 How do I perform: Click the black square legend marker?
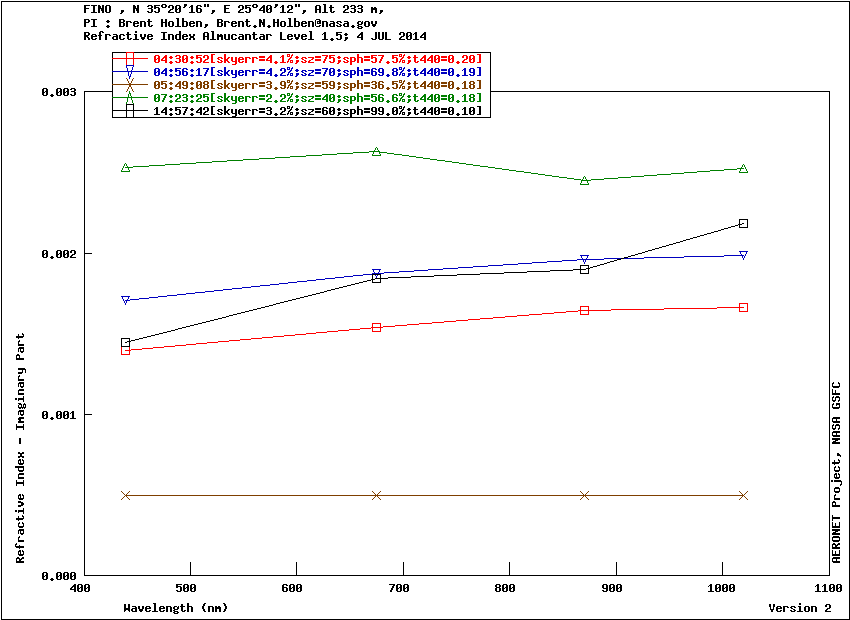[x=130, y=111]
